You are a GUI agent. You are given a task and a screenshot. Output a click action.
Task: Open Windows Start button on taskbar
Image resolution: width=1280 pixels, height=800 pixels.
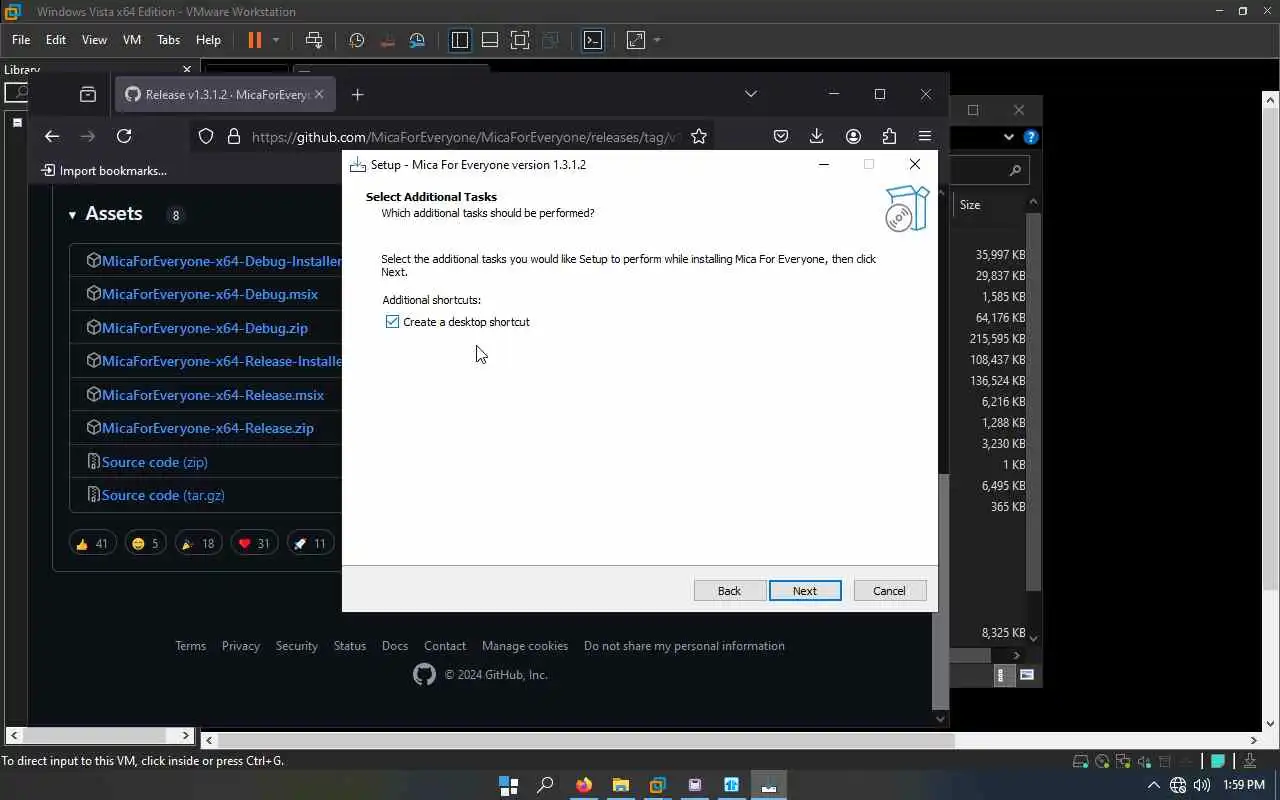[x=508, y=785]
